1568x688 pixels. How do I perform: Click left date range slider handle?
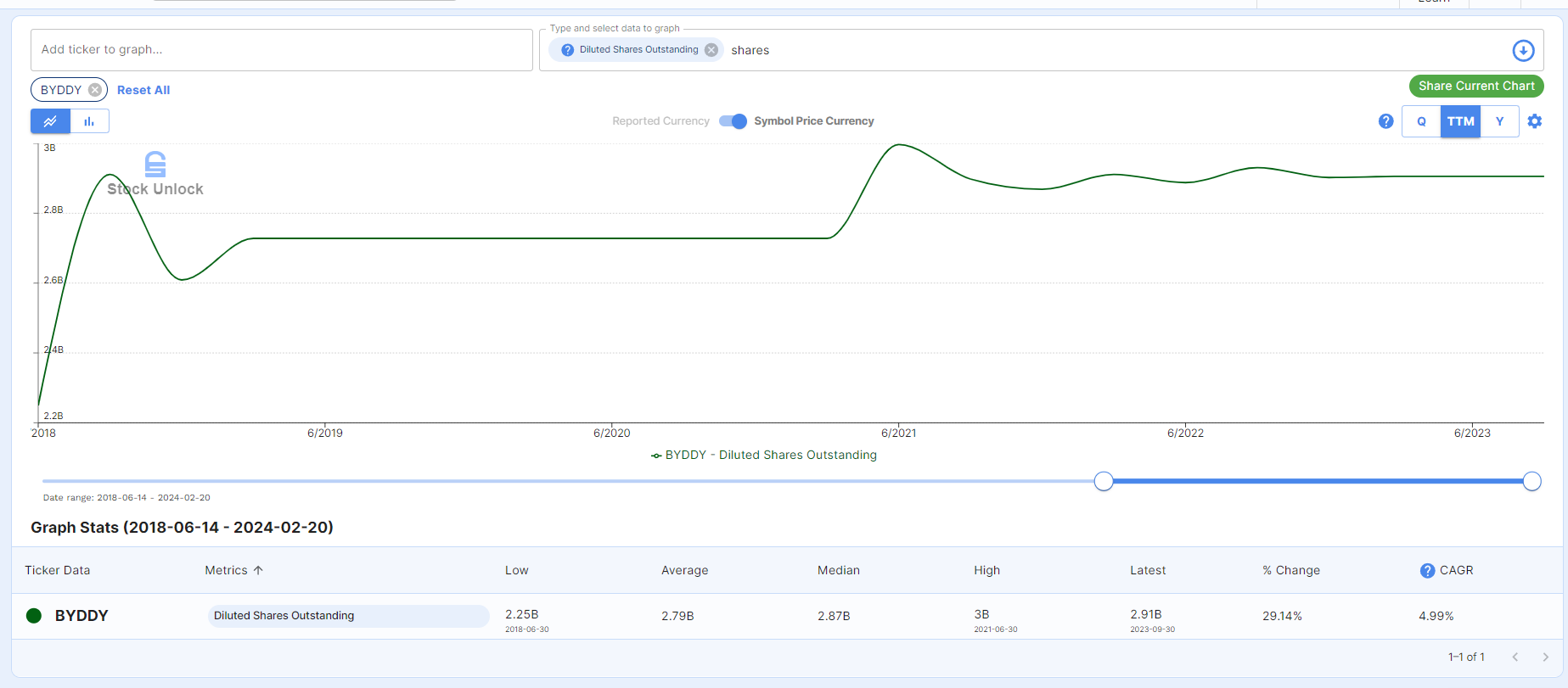click(1104, 482)
